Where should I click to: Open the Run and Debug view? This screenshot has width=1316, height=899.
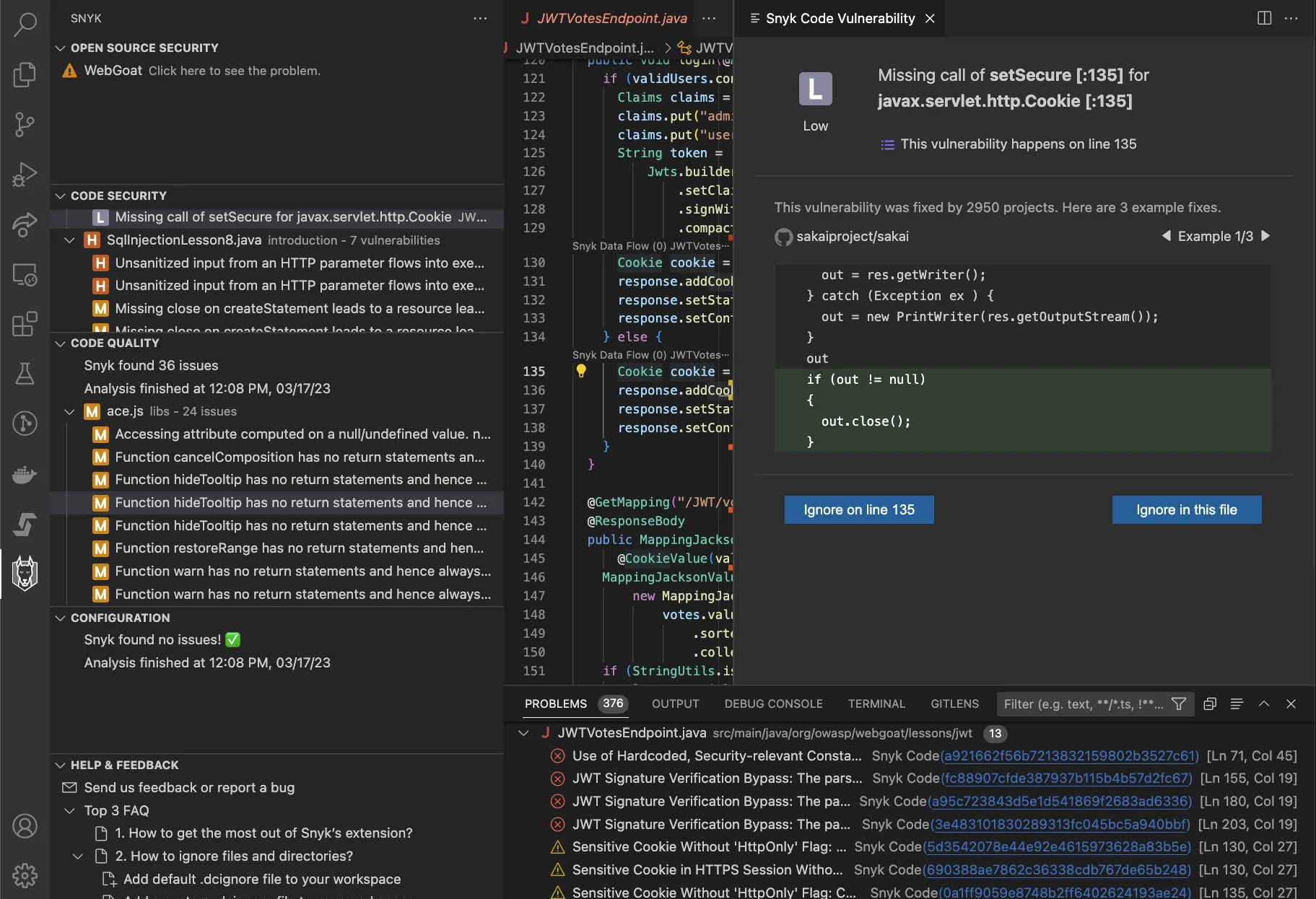(25, 175)
